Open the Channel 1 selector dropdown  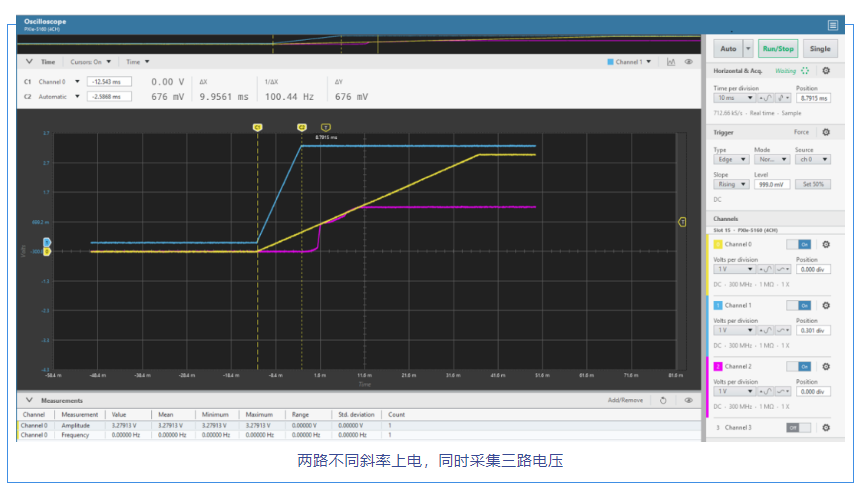[630, 62]
